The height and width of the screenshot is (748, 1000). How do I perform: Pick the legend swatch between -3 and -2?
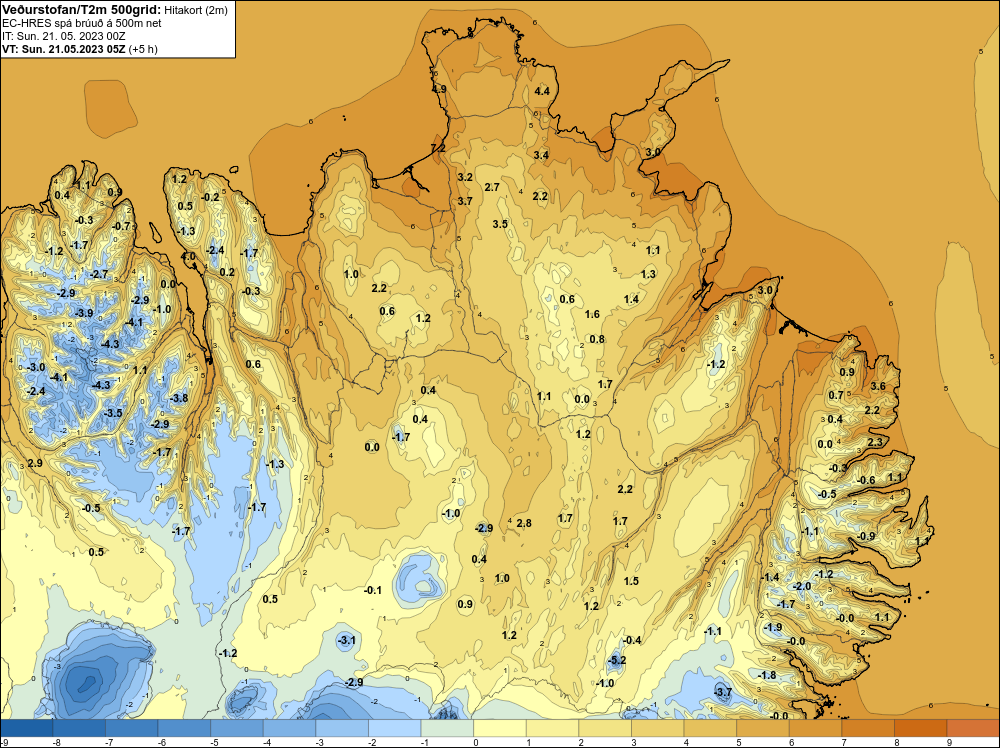[342, 728]
